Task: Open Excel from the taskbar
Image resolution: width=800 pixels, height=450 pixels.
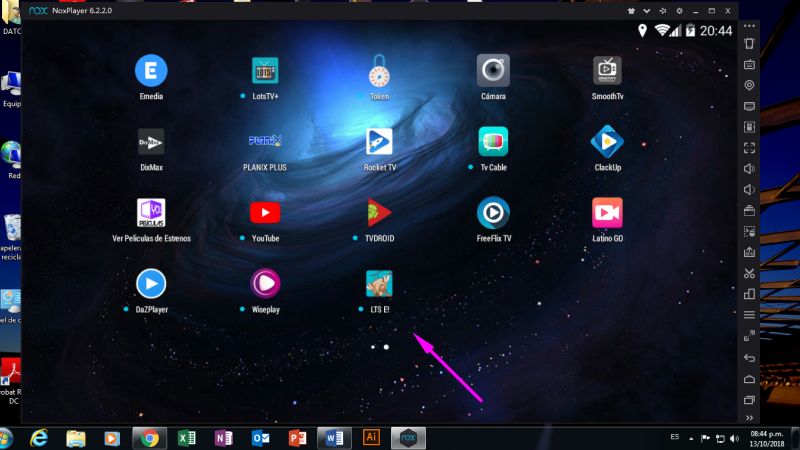Action: (x=186, y=438)
